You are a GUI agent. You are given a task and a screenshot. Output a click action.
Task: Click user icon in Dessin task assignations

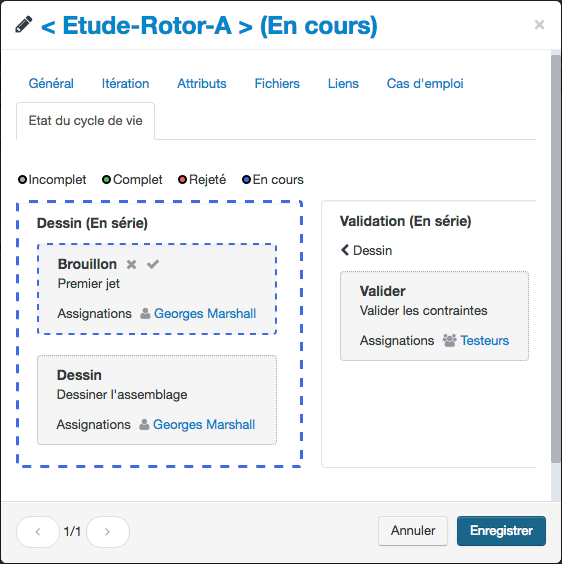[x=144, y=425]
